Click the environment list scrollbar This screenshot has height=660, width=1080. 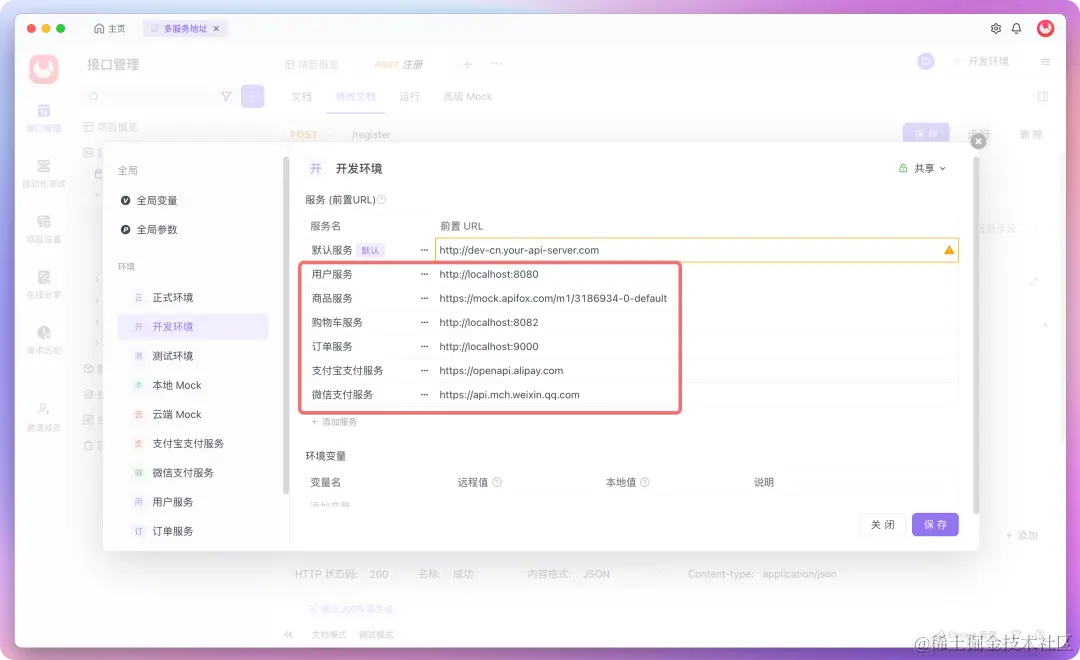pyautogui.click(x=286, y=325)
